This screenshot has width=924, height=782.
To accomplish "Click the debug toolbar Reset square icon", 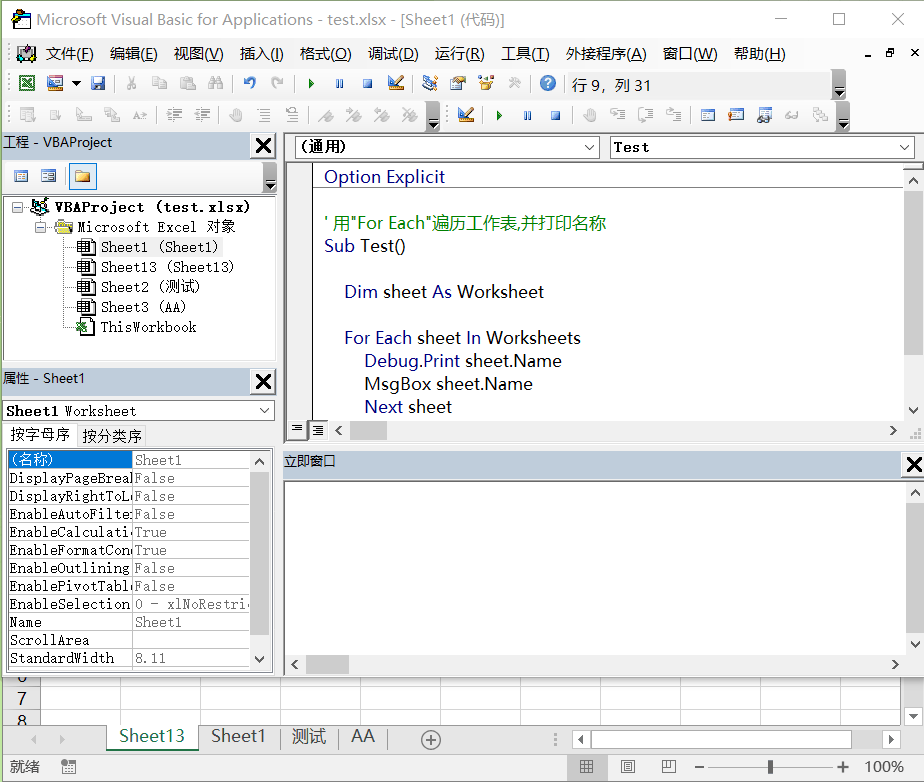I will [555, 116].
